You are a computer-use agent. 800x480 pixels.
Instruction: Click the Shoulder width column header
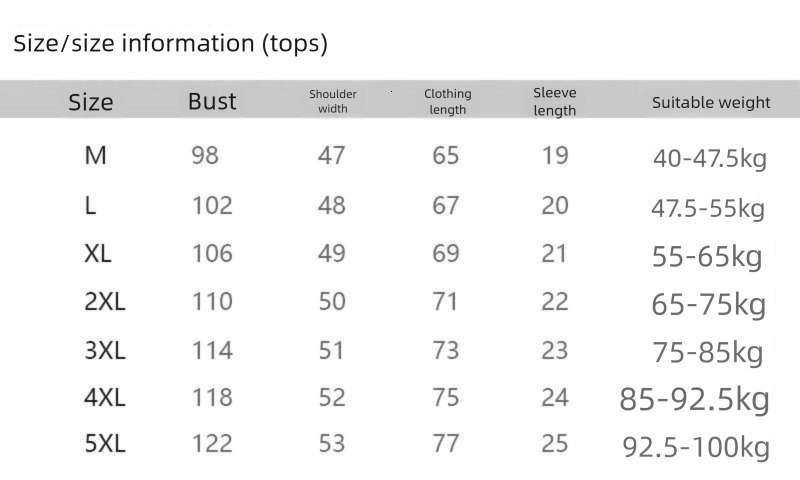coord(333,101)
